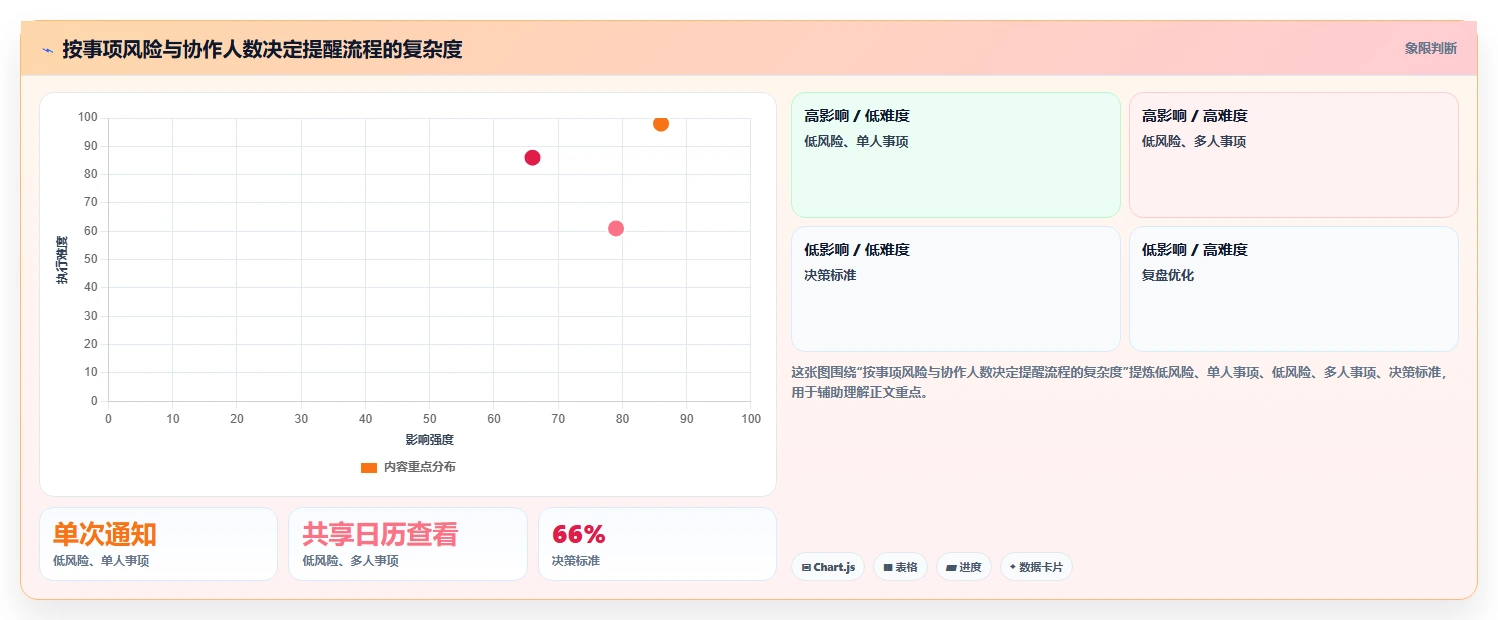Open the 共享日历查看 stat card
Screen dimensions: 1498x620
[408, 544]
